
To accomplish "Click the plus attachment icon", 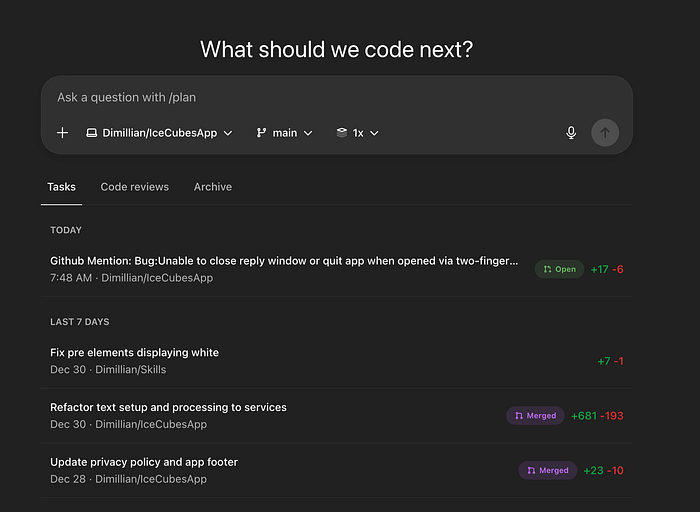I will tap(62, 133).
